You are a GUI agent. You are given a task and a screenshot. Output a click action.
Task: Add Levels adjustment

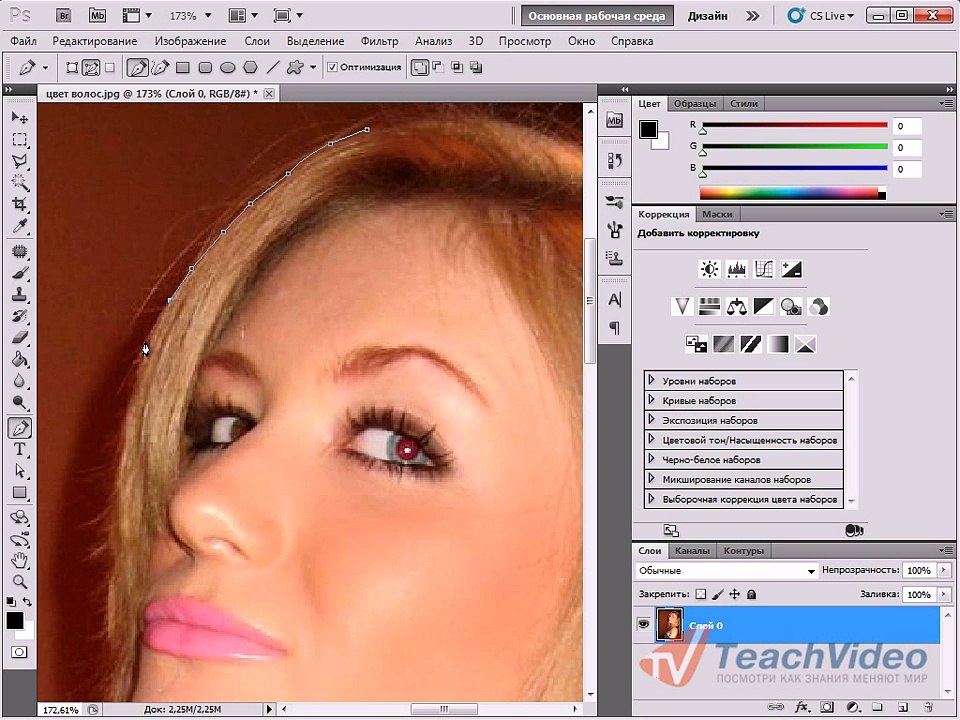[737, 269]
